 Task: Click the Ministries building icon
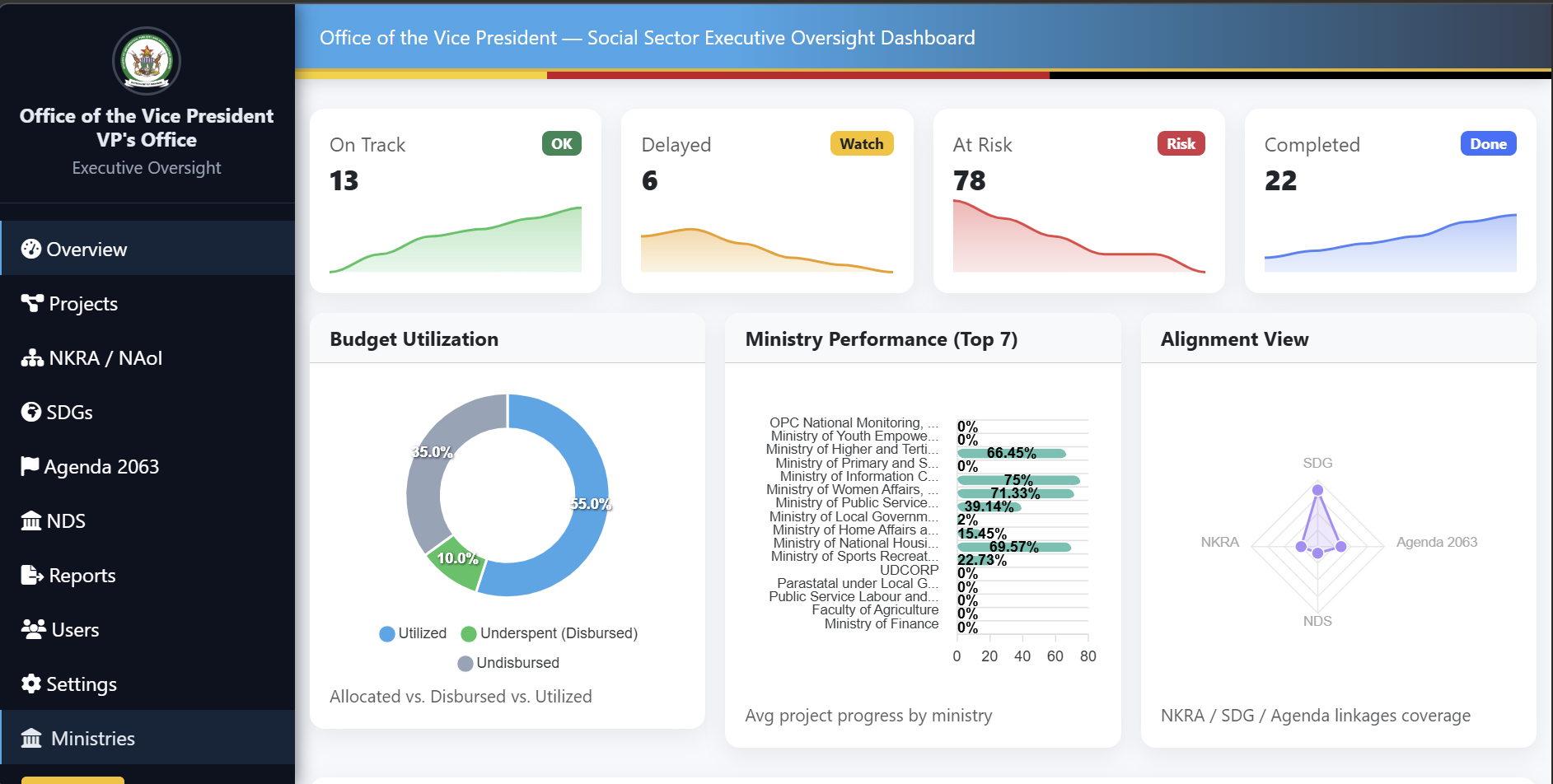[x=30, y=738]
